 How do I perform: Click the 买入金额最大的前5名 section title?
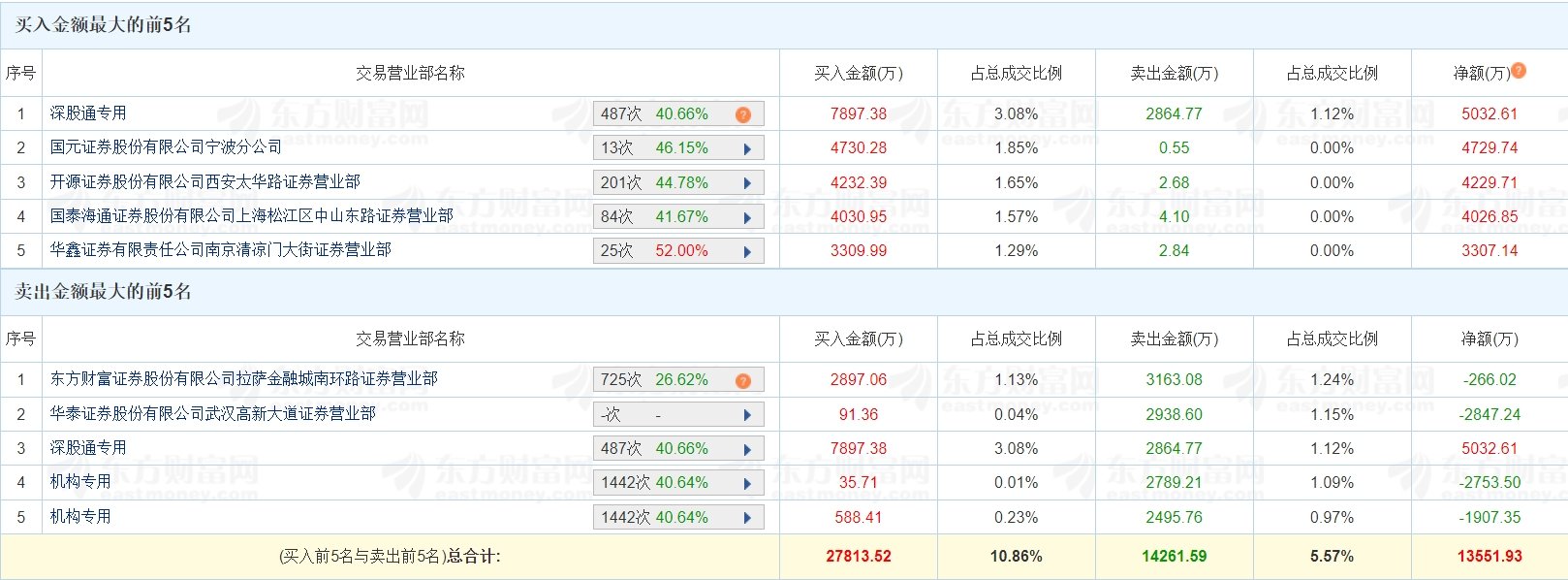[x=103, y=25]
